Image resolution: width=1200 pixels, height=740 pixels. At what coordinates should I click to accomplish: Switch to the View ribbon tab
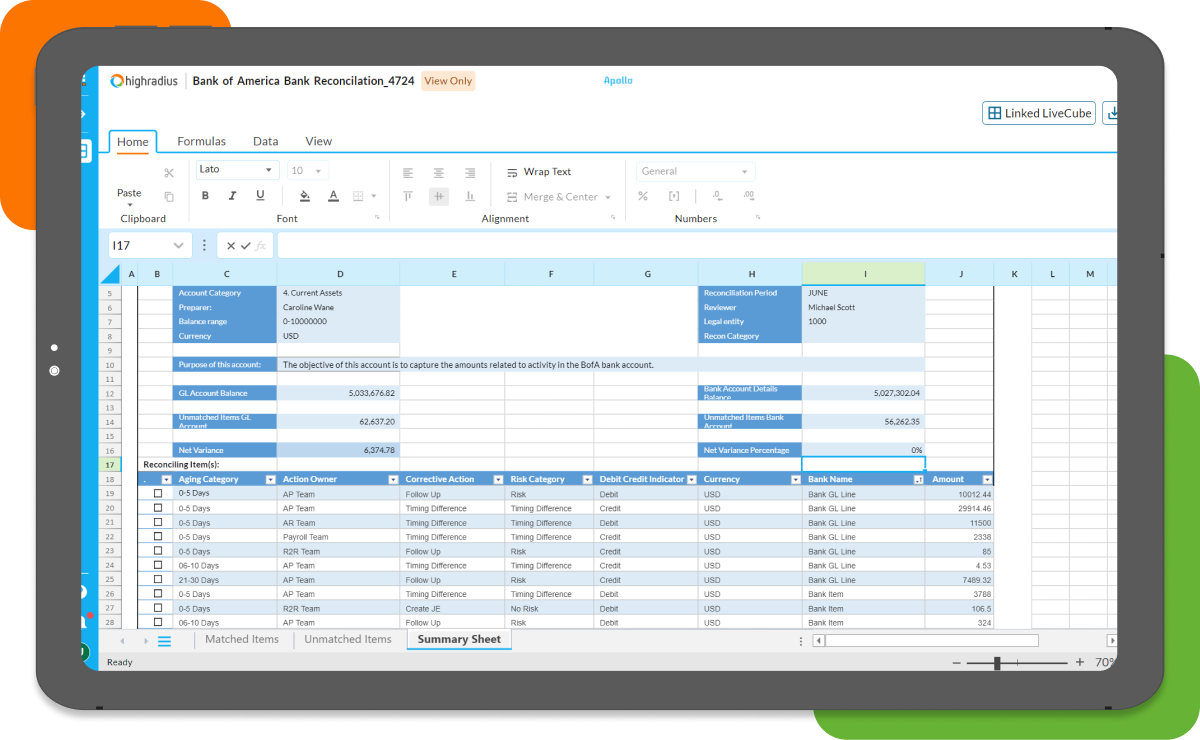[x=318, y=141]
